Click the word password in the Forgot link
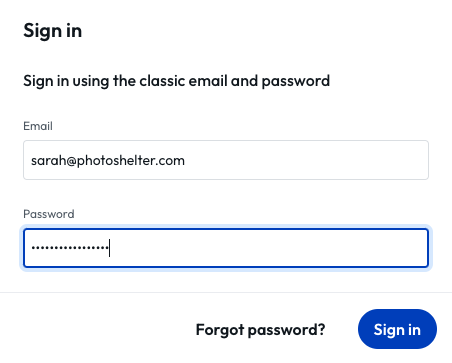452x363 pixels. point(286,331)
